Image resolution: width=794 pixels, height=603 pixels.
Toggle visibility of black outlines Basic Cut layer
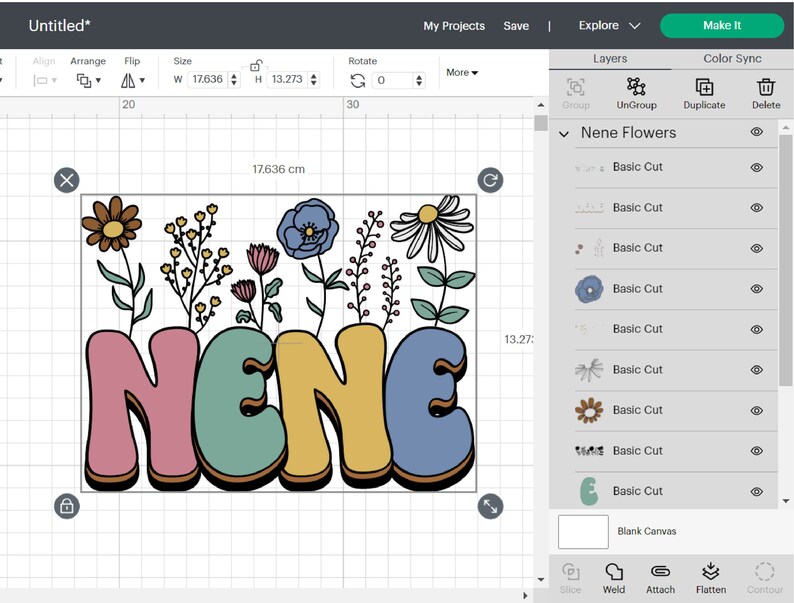(757, 451)
